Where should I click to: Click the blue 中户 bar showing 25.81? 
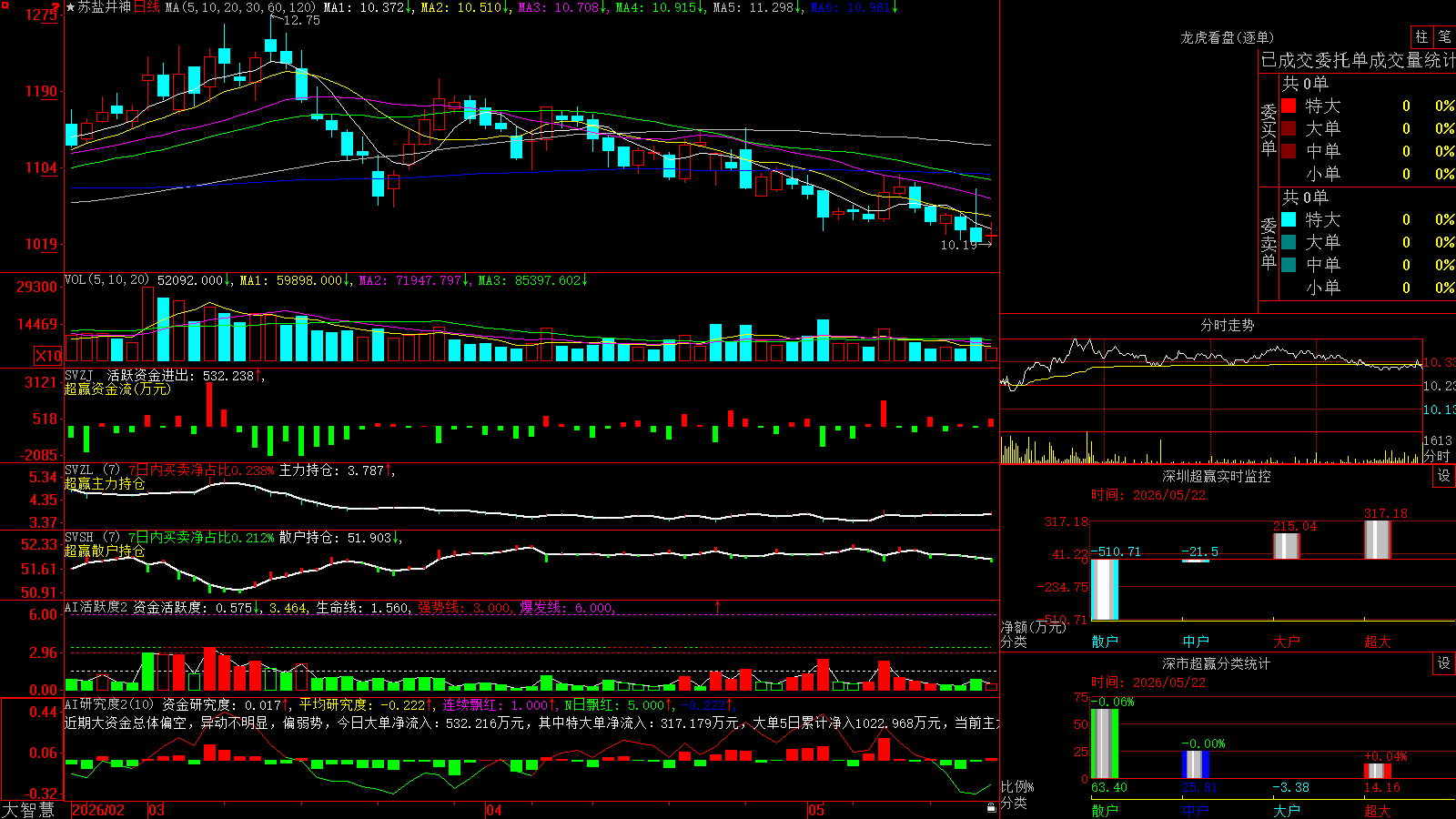tap(1196, 764)
